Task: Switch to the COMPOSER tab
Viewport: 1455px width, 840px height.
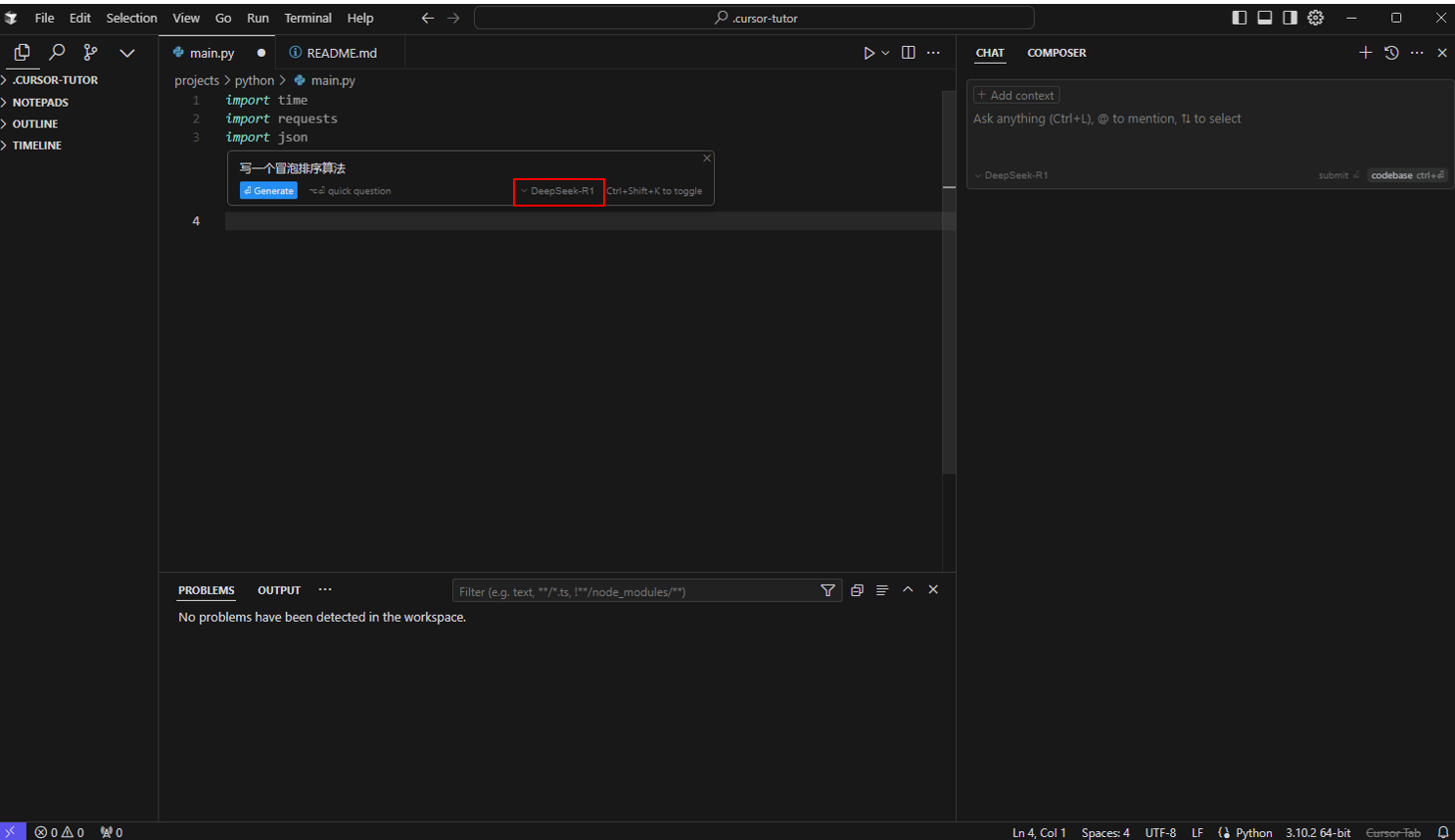Action: coord(1056,53)
